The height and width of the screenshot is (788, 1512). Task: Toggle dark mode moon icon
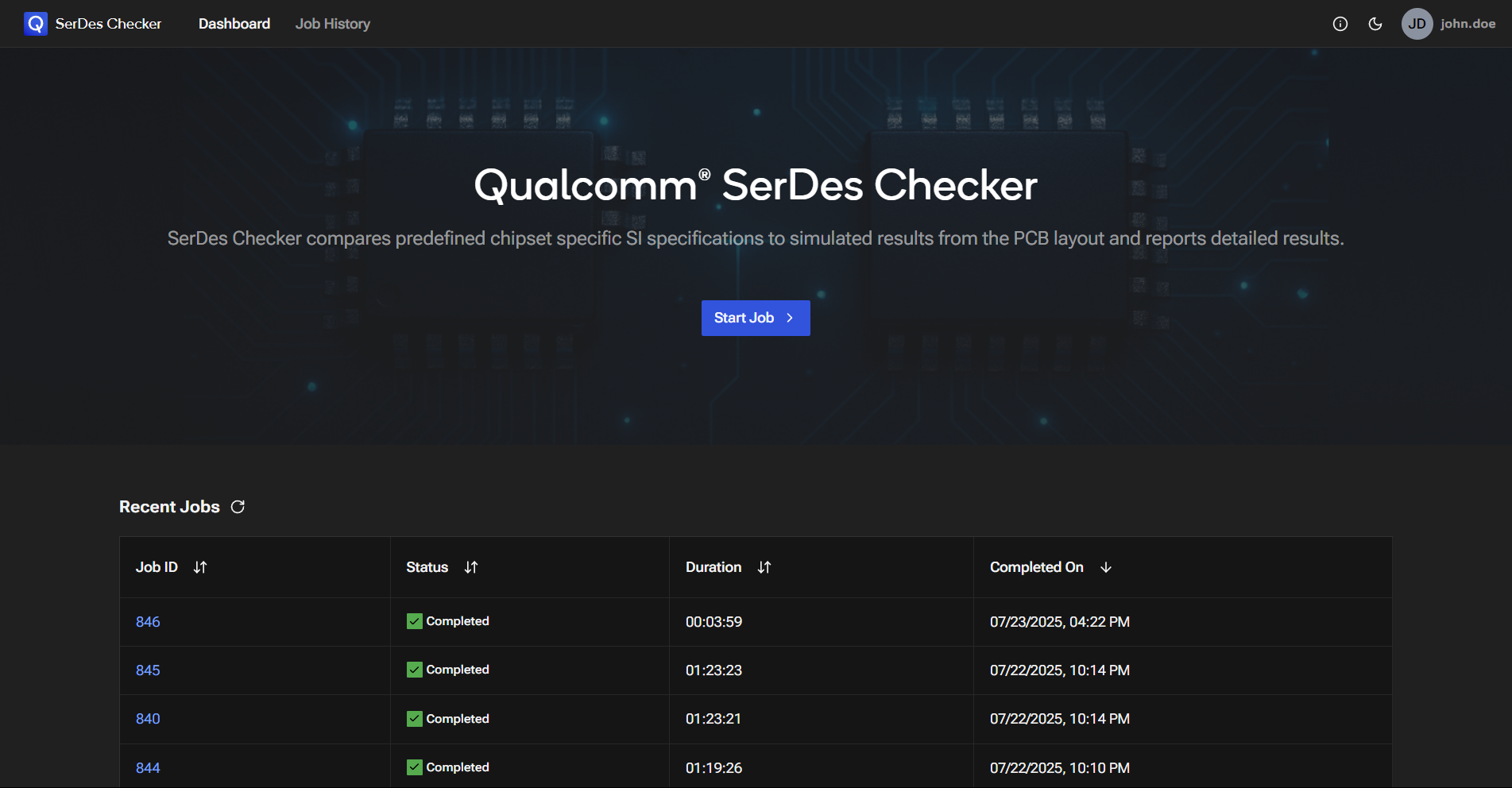pyautogui.click(x=1375, y=24)
